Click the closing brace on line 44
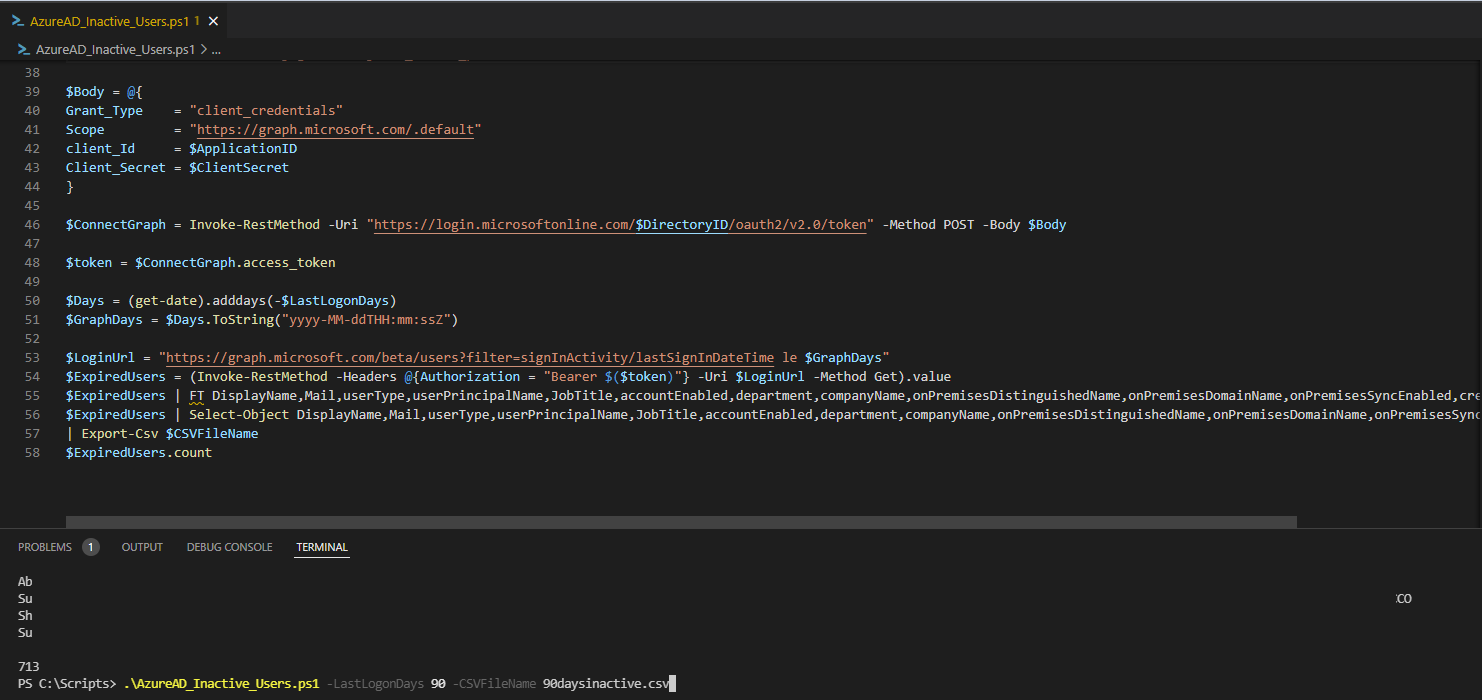The width and height of the screenshot is (1482, 700). tap(70, 187)
